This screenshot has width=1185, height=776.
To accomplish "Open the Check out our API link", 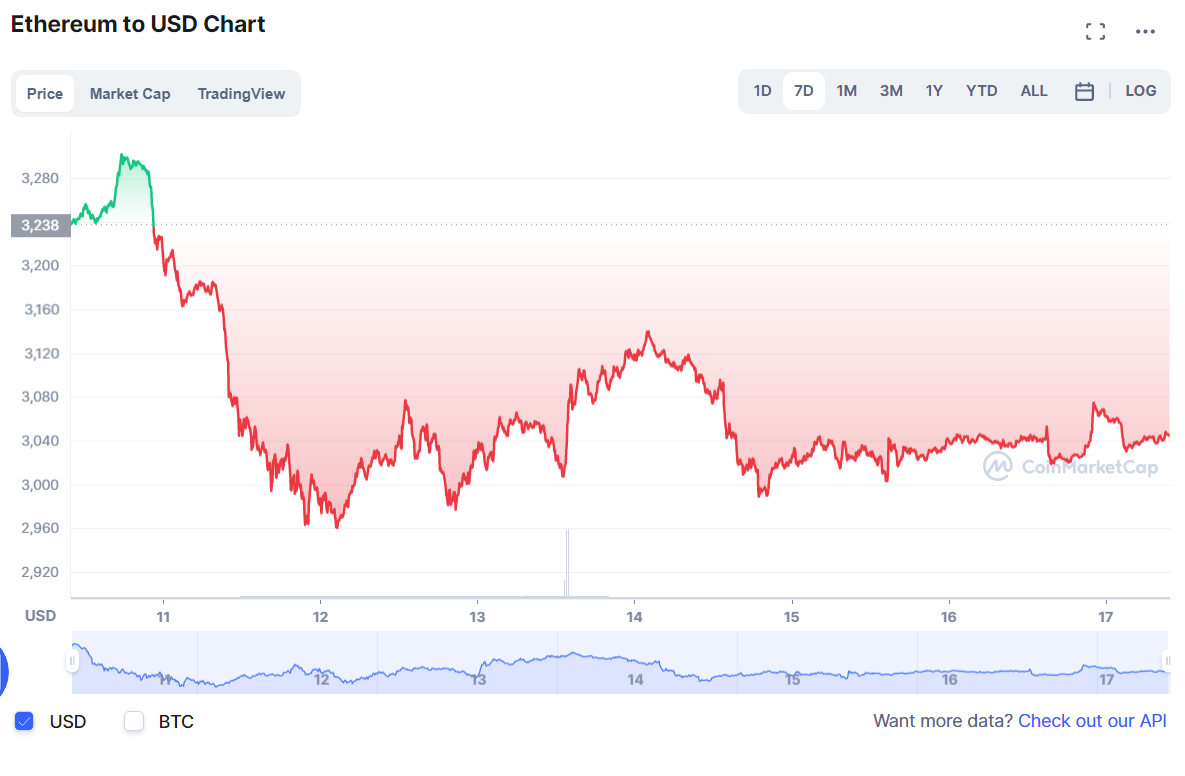I will [1092, 721].
